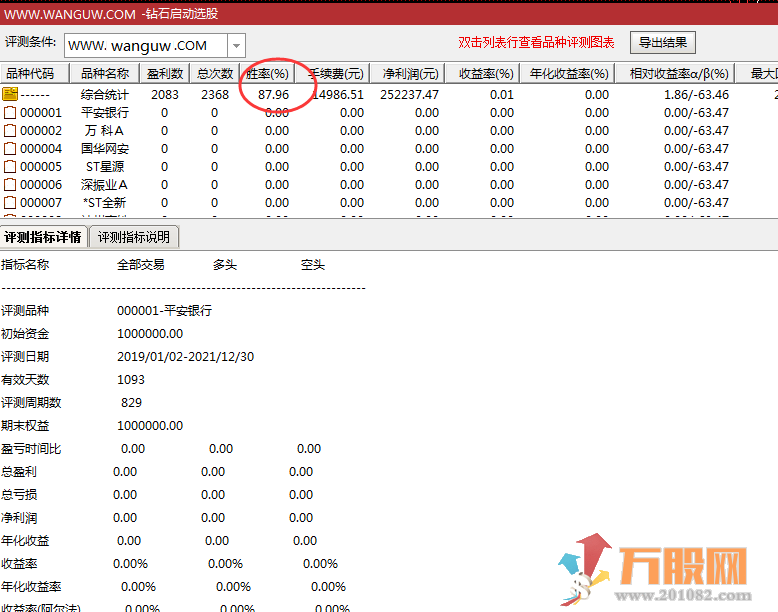Click the icon beside 000007
Image resolution: width=778 pixels, height=612 pixels.
pyautogui.click(x=10, y=203)
